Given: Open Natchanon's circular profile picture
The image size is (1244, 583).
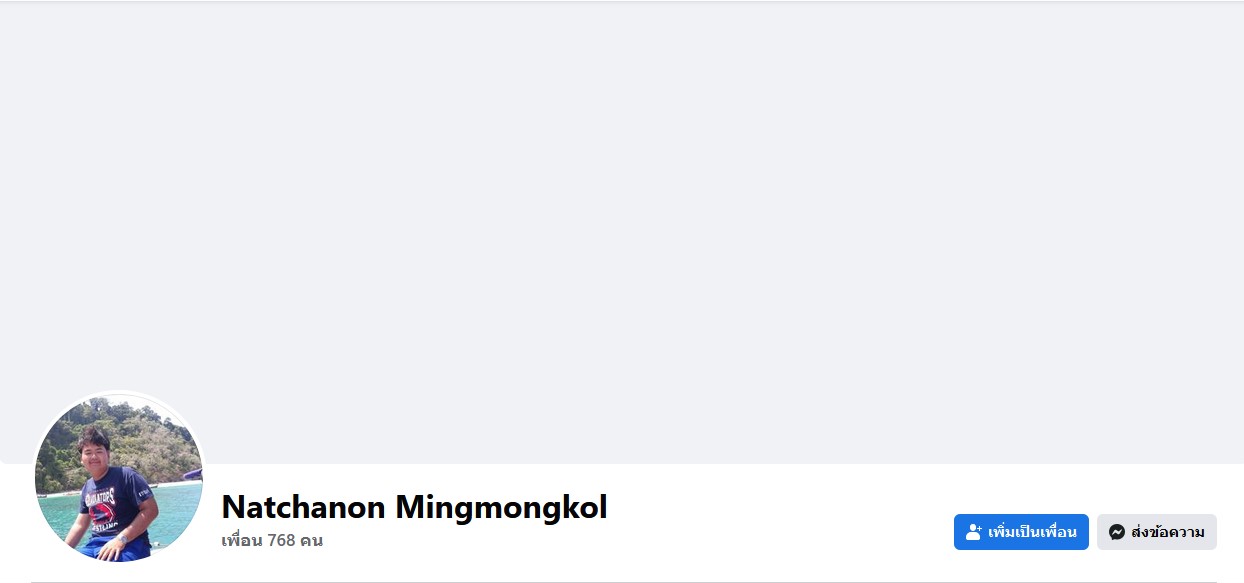Looking at the screenshot, I should 119,477.
